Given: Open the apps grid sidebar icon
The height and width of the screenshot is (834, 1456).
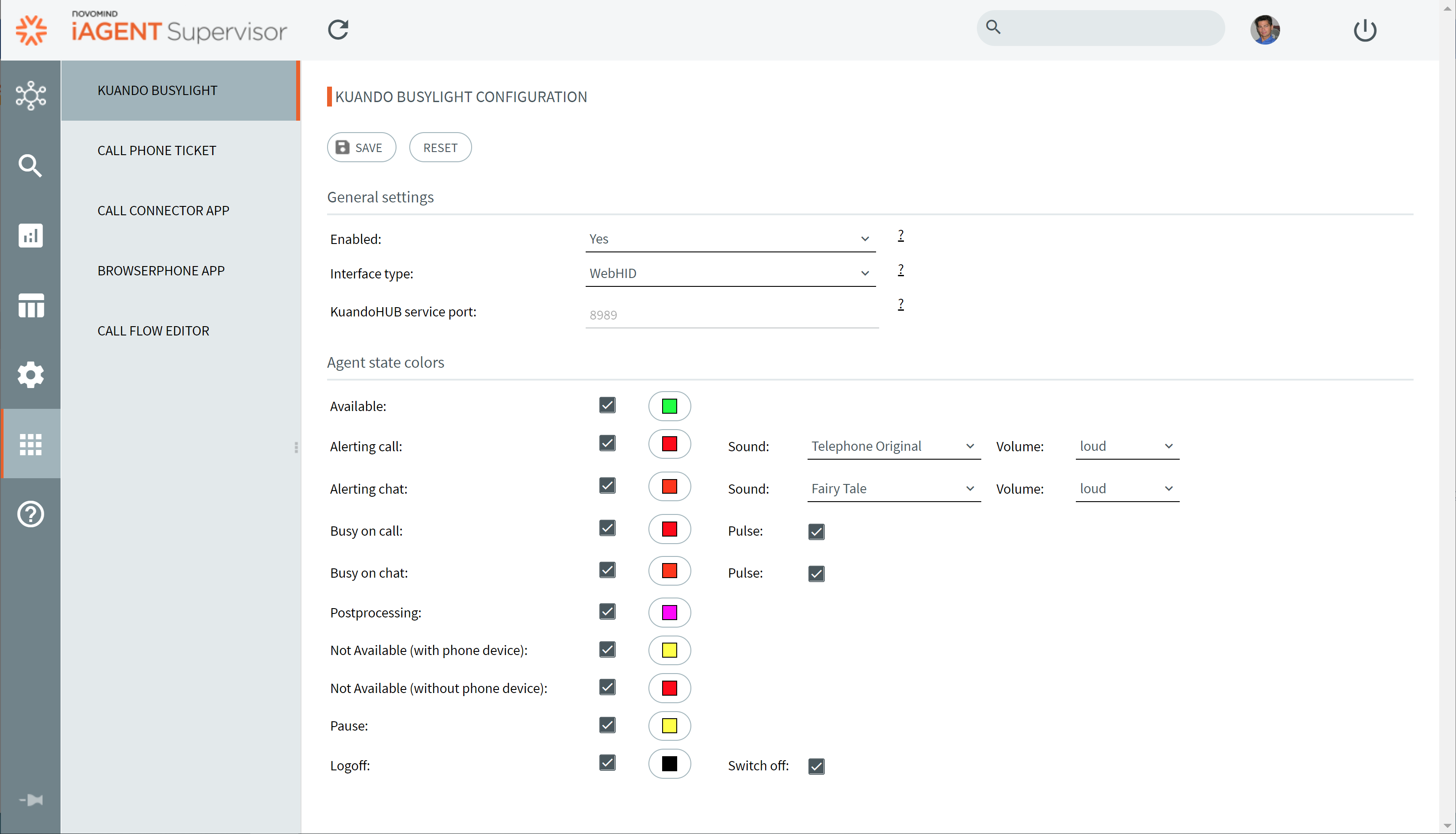Looking at the screenshot, I should pyautogui.click(x=30, y=444).
